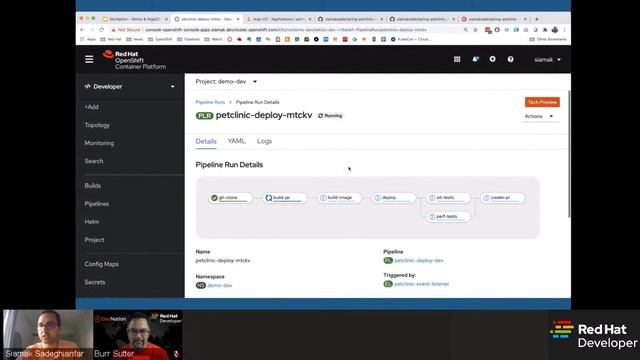Switch to the DevNation browser tab
Viewport: 640px width, 360px height.
[135, 19]
